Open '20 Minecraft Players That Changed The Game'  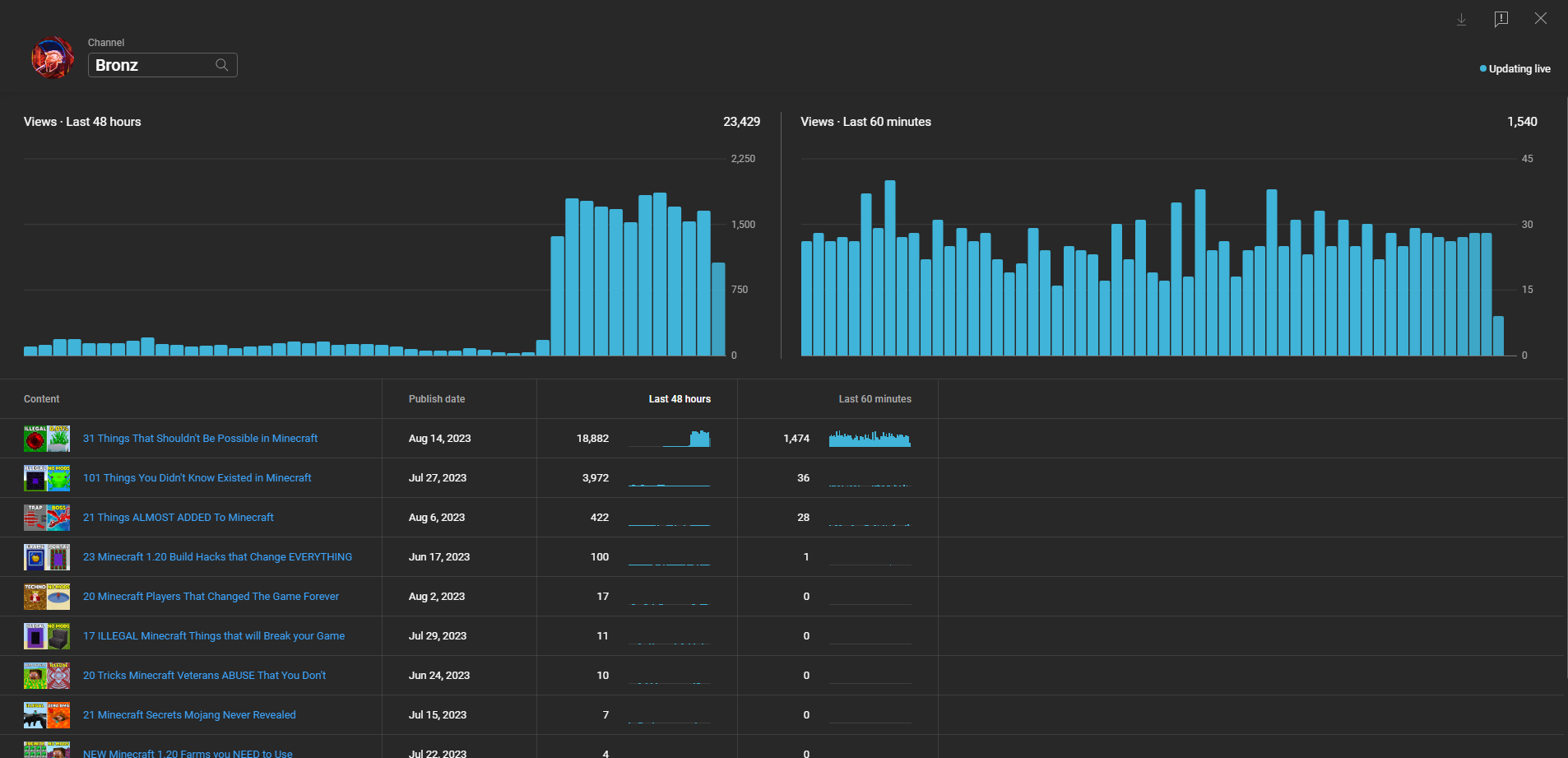[211, 597]
